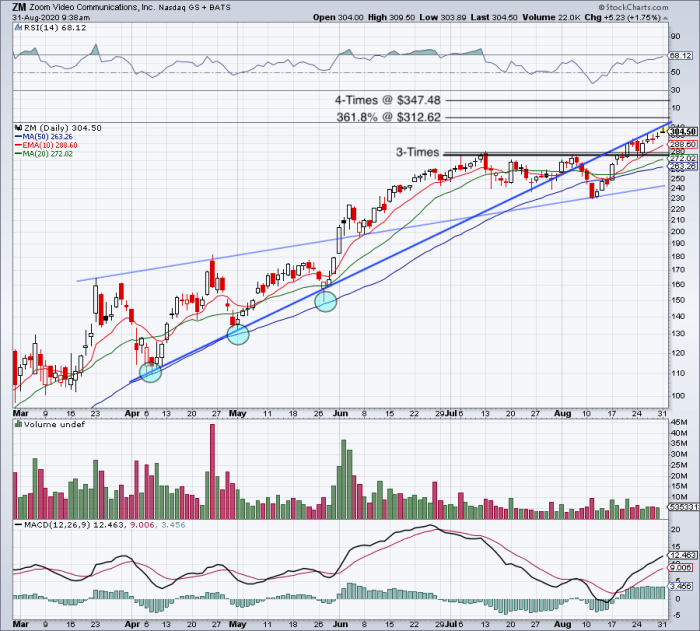Click the MACD(12,26,9) indicator label
Viewport: 700px width, 631px height.
coord(57,525)
